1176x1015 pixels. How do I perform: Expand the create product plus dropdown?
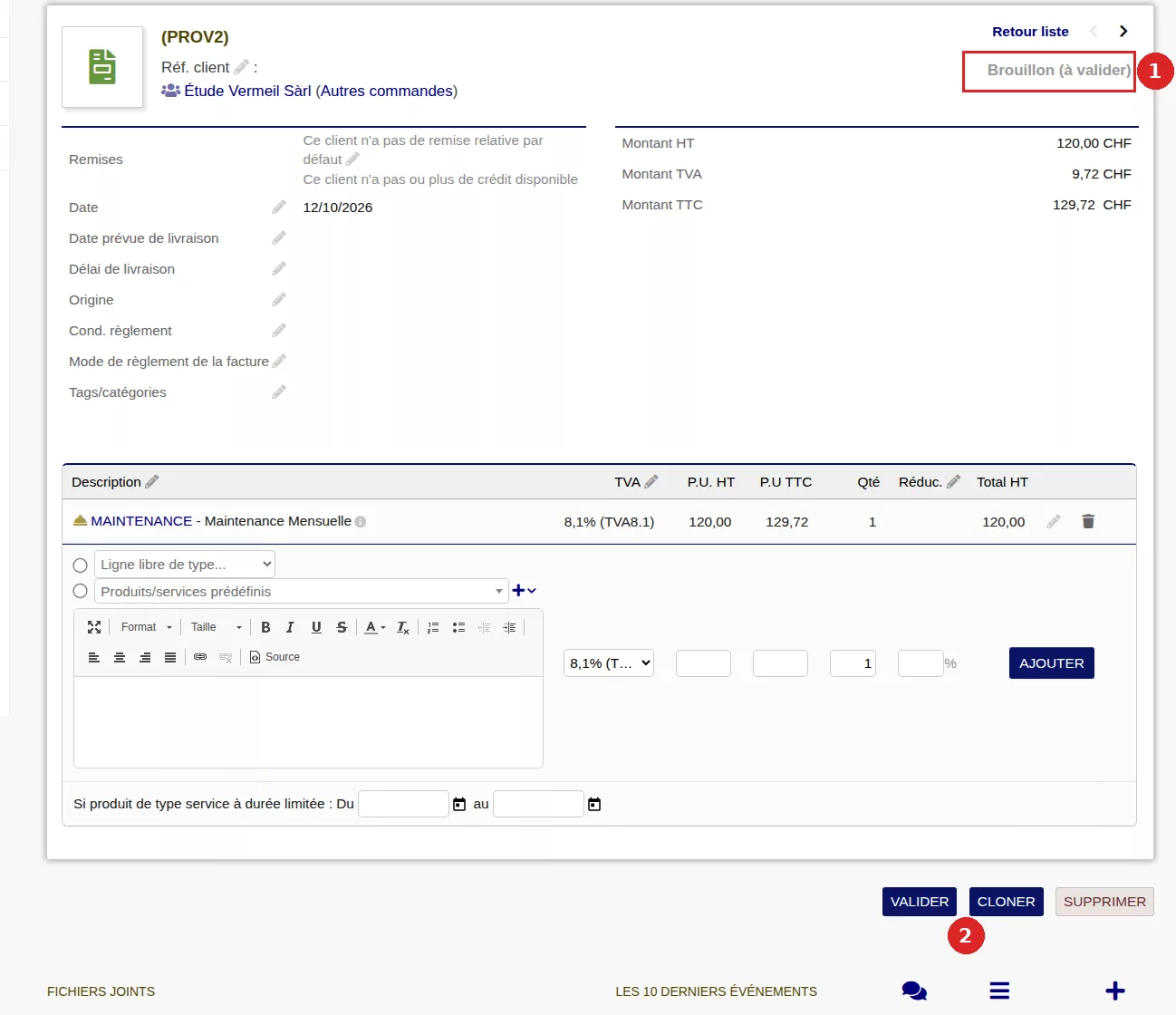[525, 590]
